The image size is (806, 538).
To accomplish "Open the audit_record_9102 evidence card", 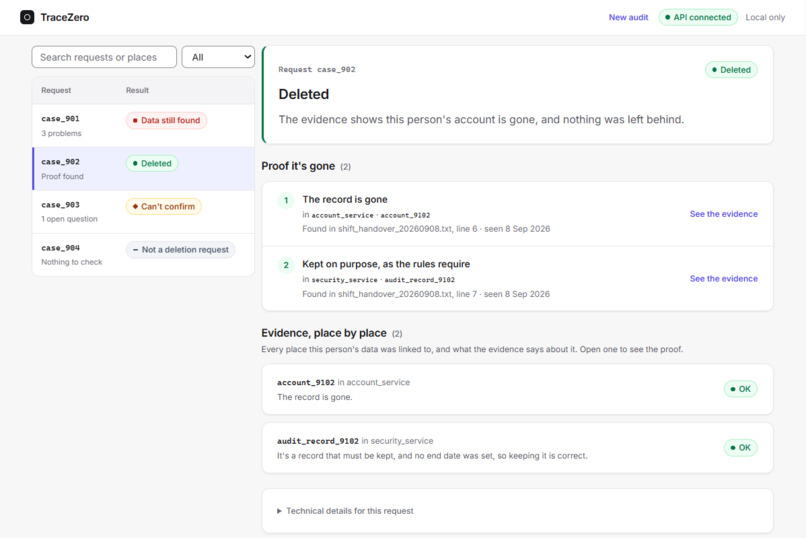I will 517,448.
